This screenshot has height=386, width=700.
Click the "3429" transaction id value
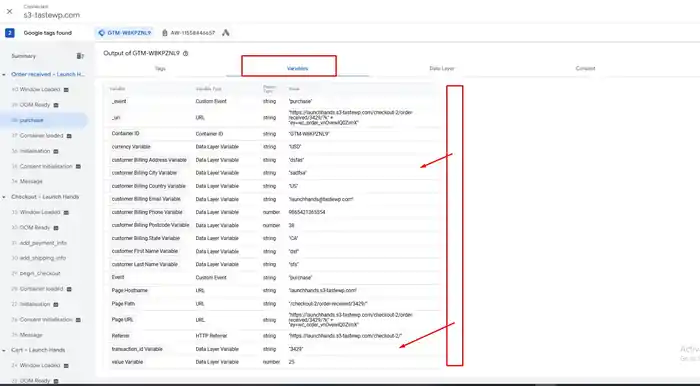pos(296,349)
